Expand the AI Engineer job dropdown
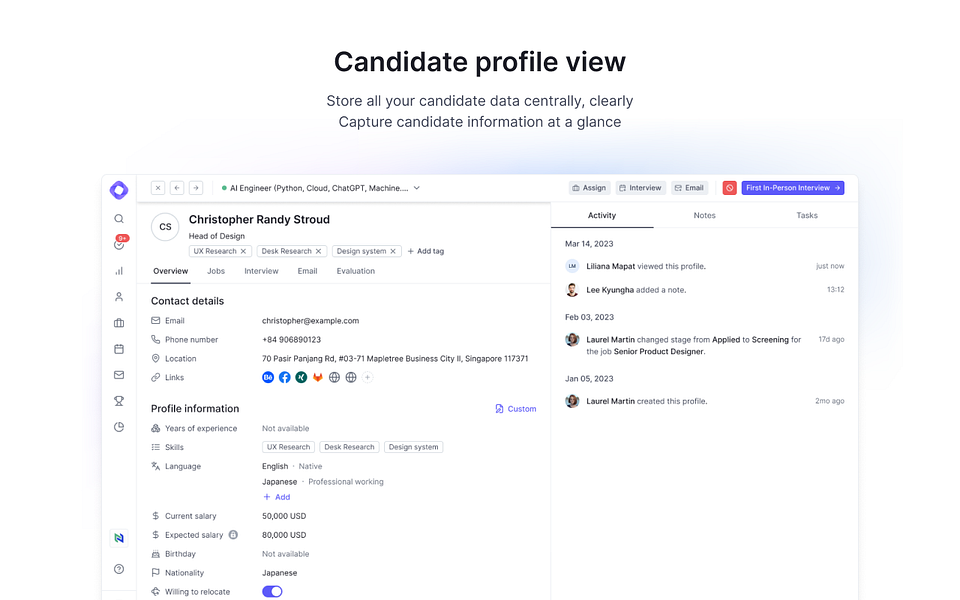 [416, 187]
